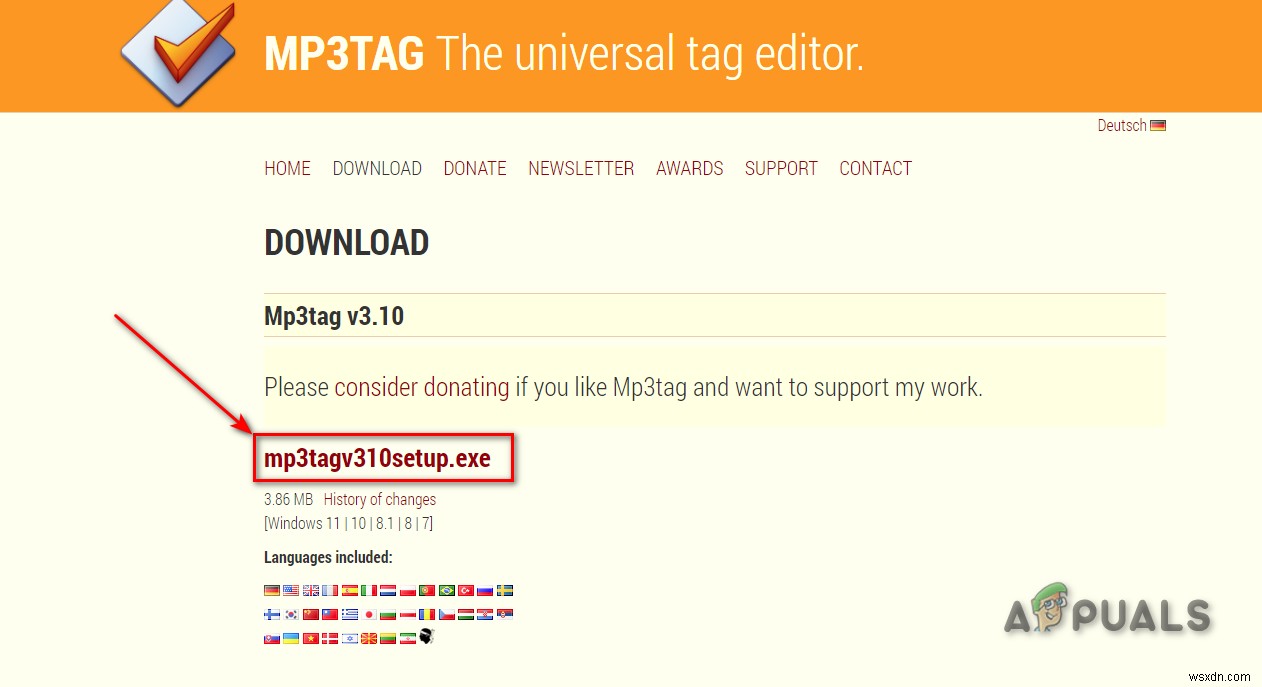Open the HOME navigation item
The width and height of the screenshot is (1262, 687).
(287, 168)
